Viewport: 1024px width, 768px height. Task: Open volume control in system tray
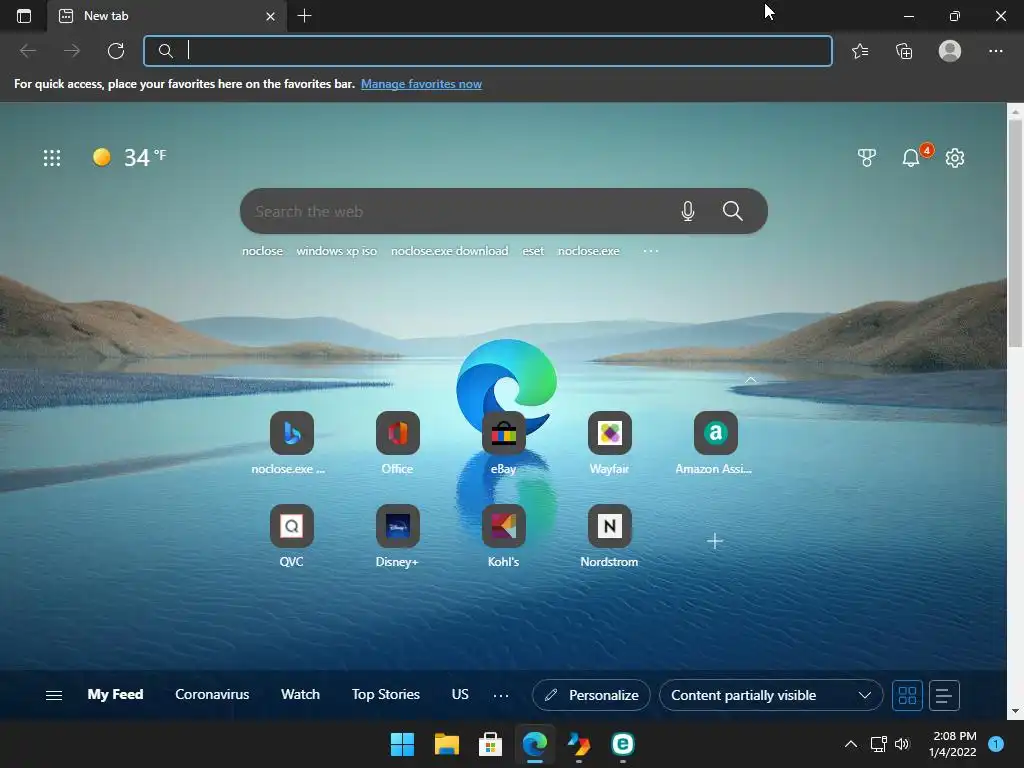[x=902, y=744]
